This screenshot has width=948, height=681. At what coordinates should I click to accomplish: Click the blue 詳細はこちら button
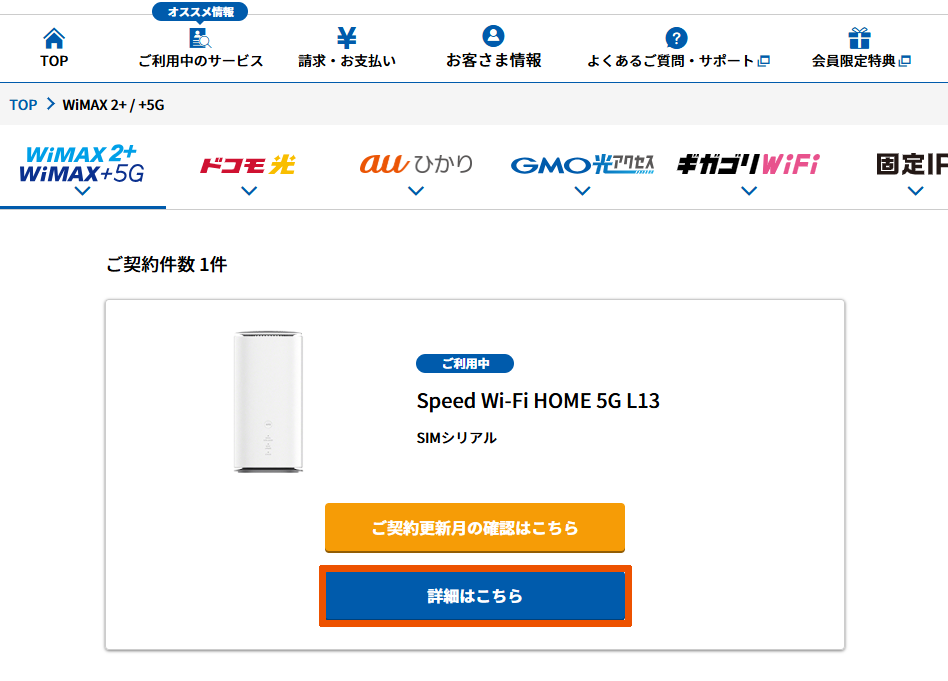coord(475,597)
